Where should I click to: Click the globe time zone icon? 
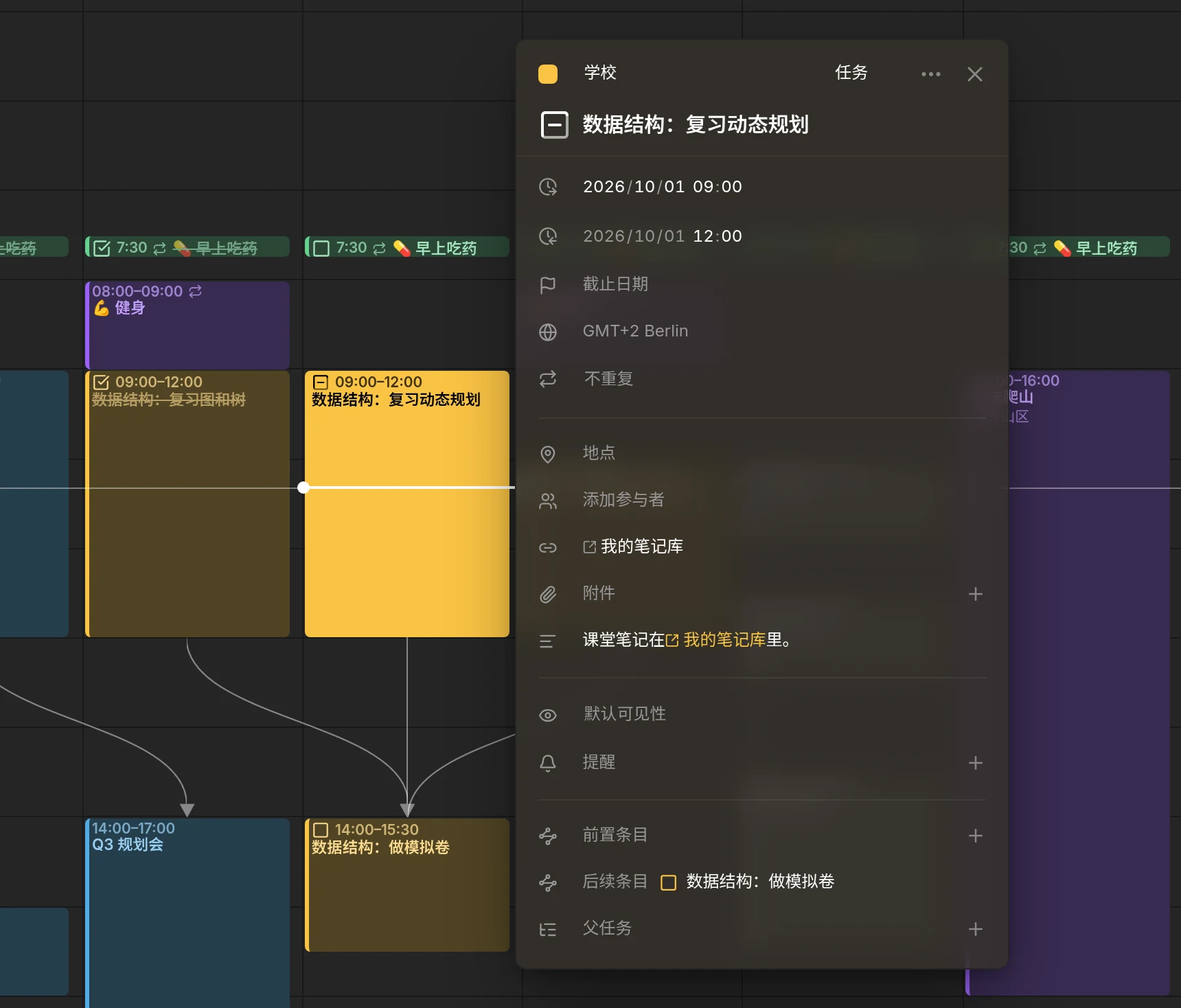(548, 332)
